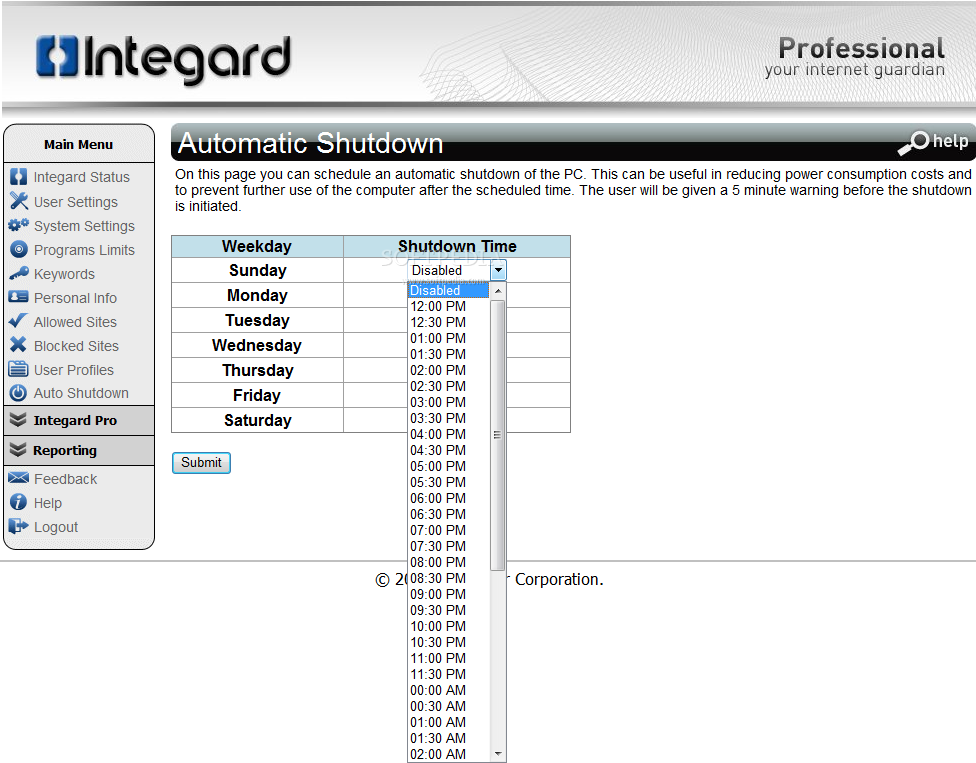Click the Shutdown Time column header
Screen dimensions: 976x763
[x=457, y=246]
